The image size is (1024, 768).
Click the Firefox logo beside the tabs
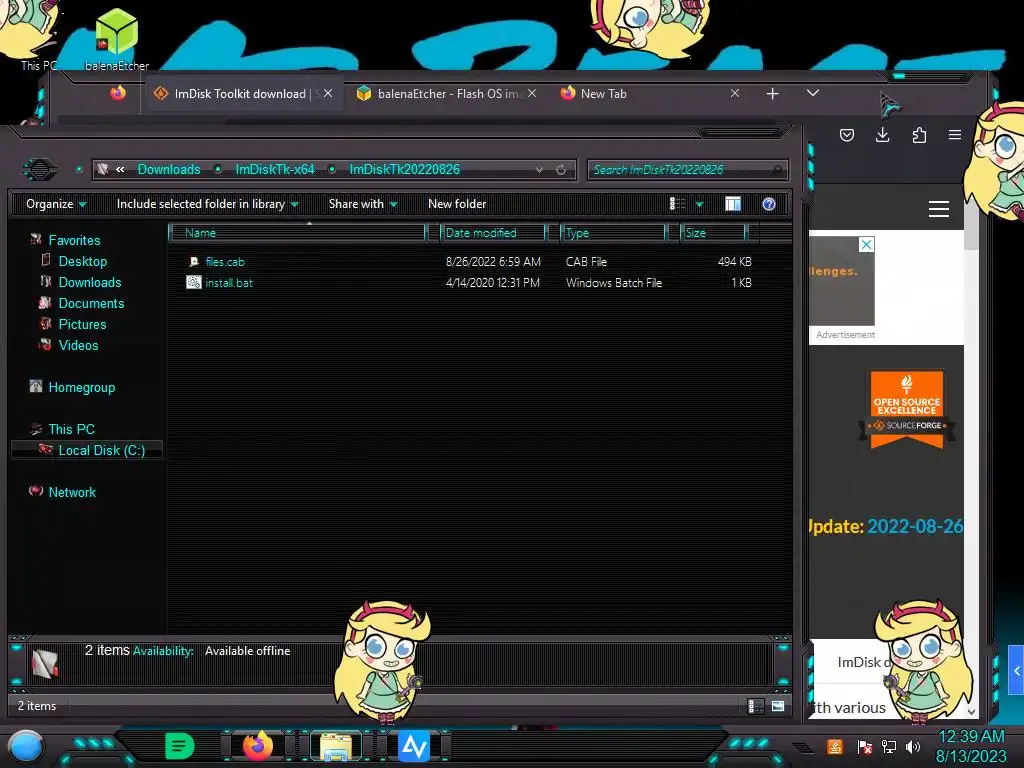tap(118, 93)
